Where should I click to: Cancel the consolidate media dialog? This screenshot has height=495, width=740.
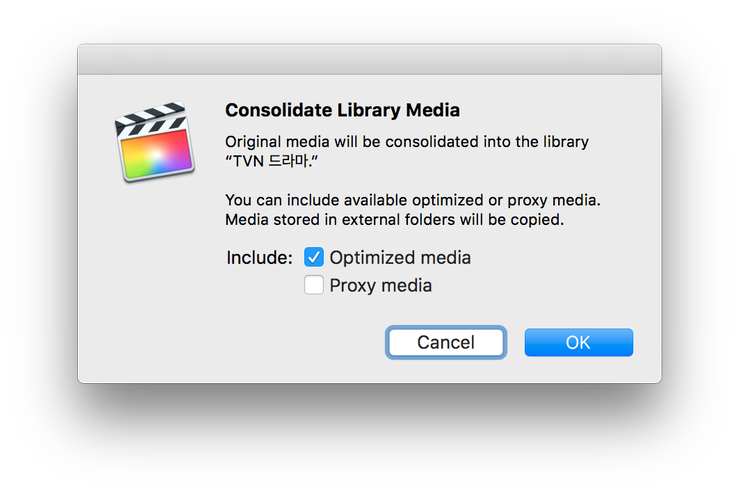pyautogui.click(x=446, y=343)
